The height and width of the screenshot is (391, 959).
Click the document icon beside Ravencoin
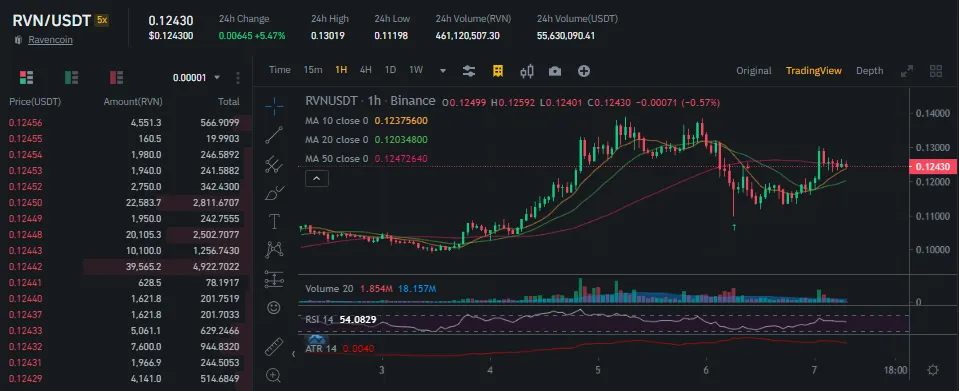pyautogui.click(x=19, y=40)
